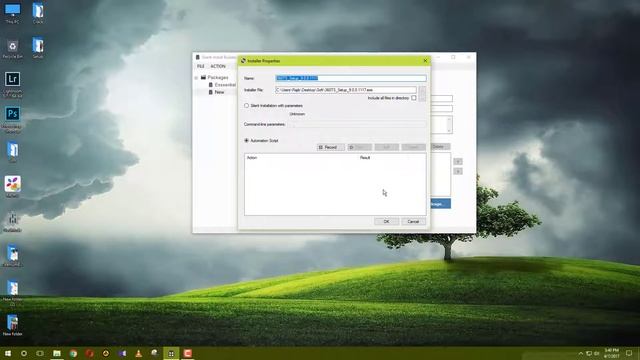Select bottom New folder desktop icon
The height and width of the screenshot is (360, 640).
pos(12,325)
